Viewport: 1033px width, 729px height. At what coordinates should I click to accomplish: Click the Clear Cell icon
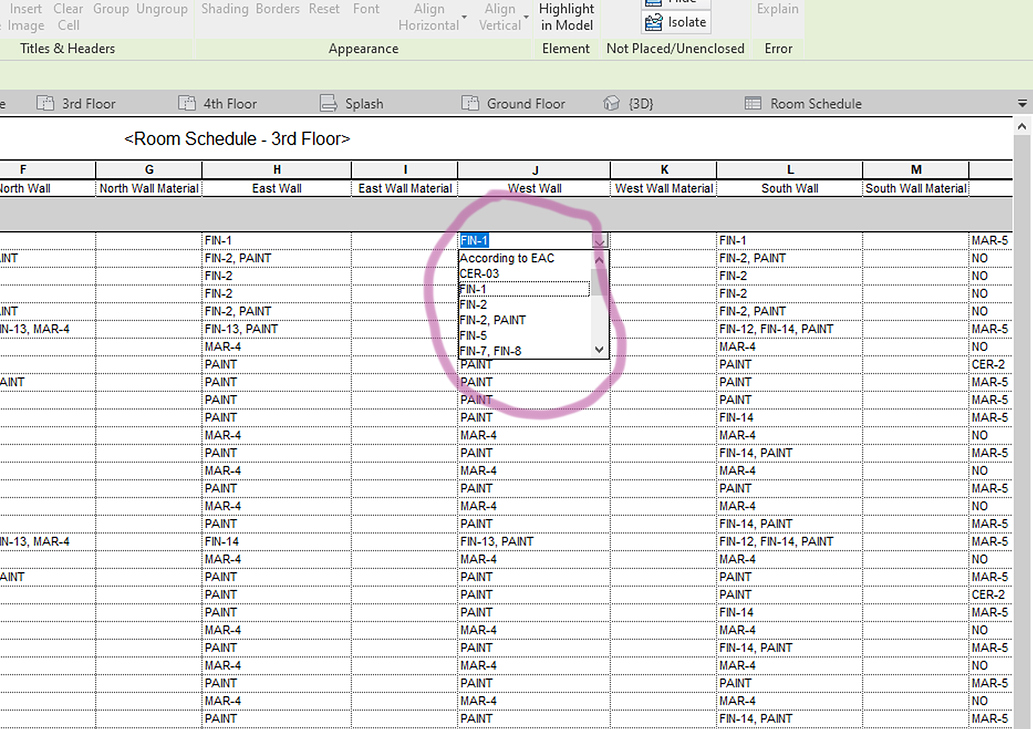66,17
